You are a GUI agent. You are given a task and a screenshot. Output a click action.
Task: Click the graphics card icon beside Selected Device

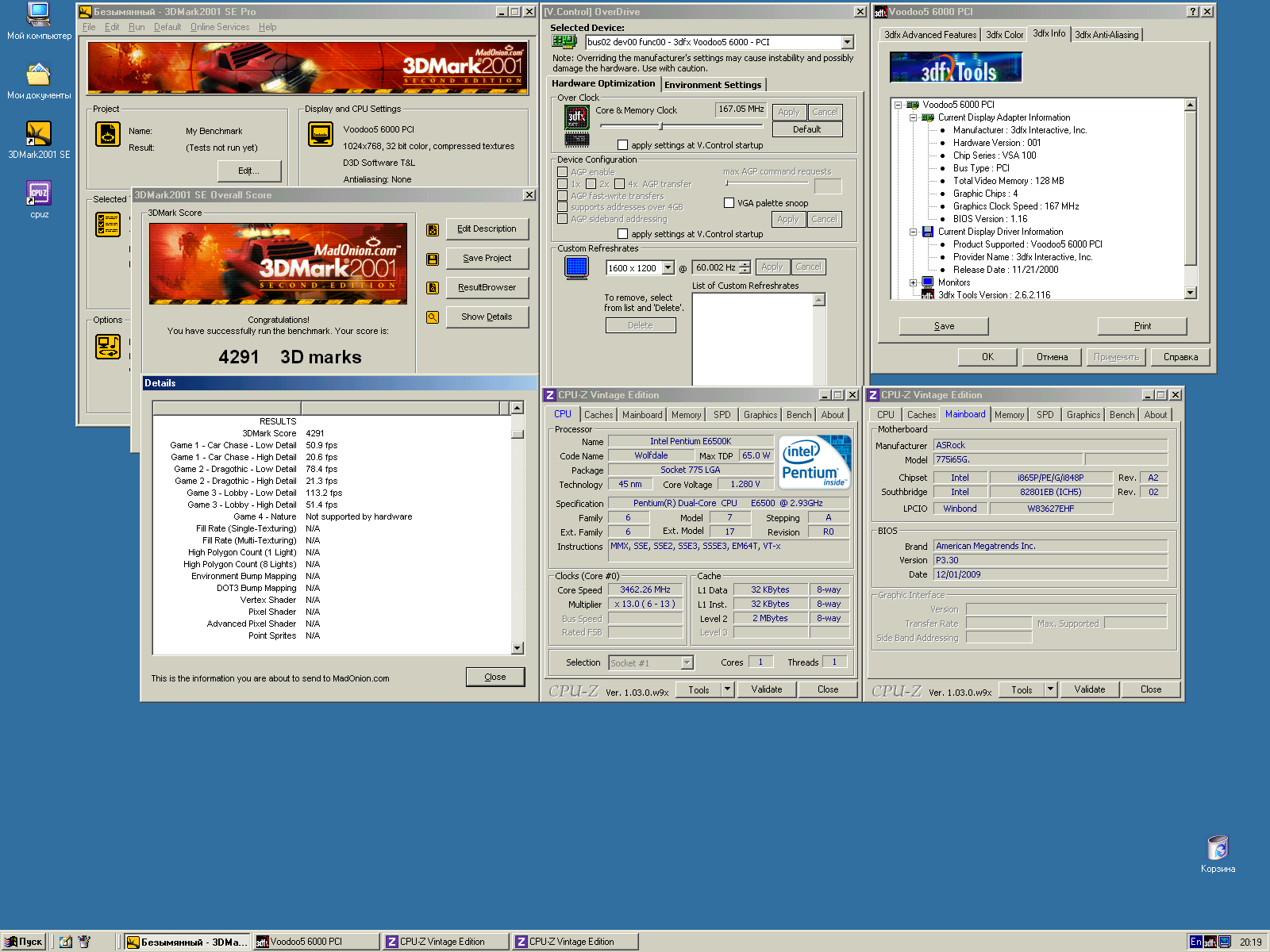(564, 41)
